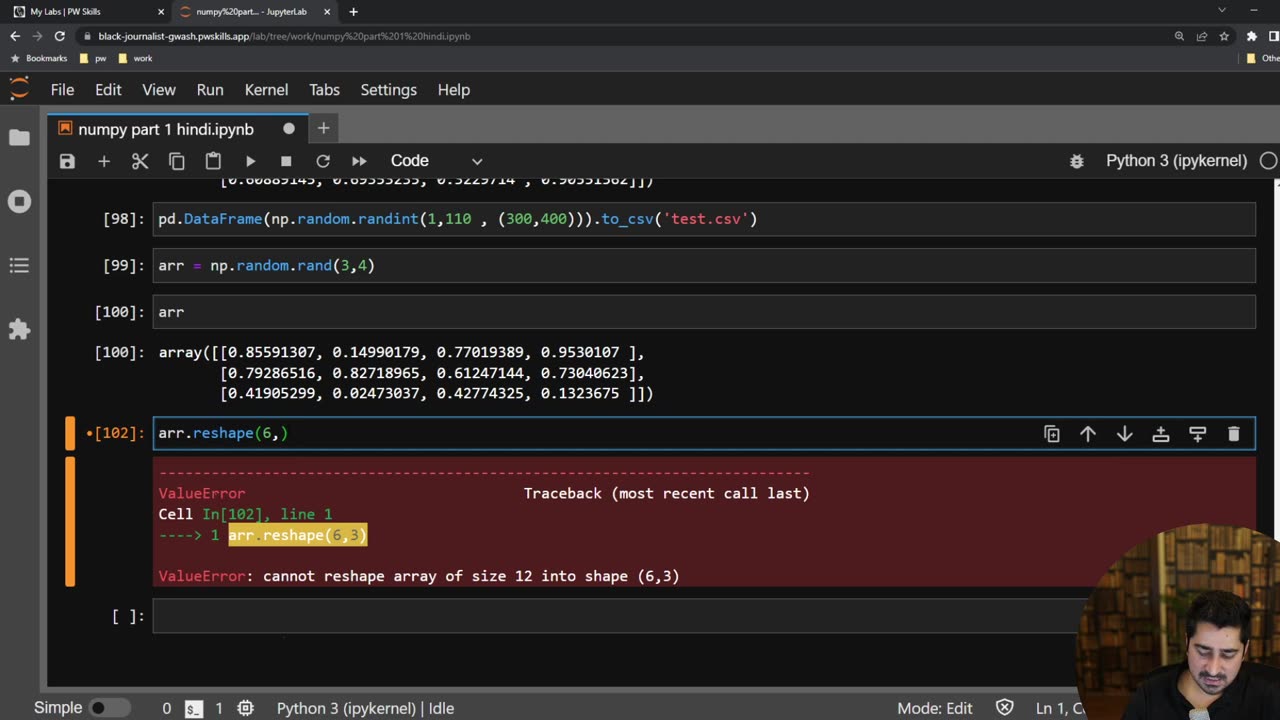This screenshot has width=1280, height=720.
Task: Delete cell 102 with trash icon
Action: (1233, 434)
